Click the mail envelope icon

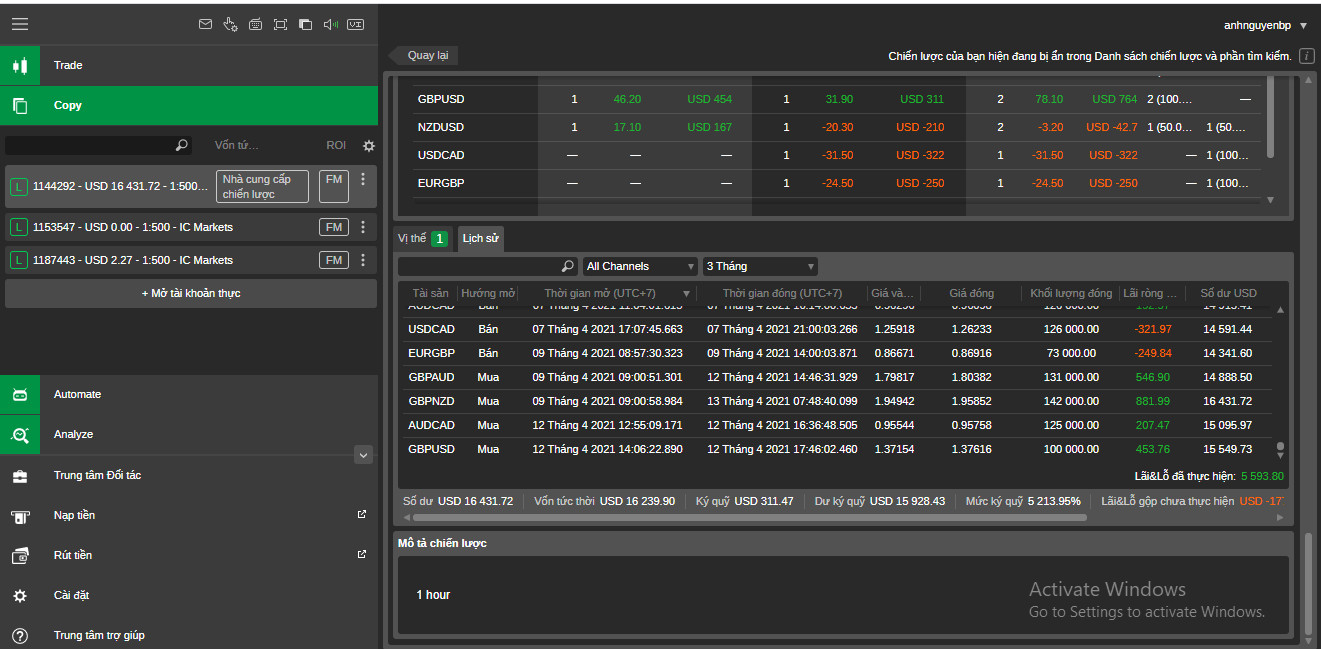[206, 24]
